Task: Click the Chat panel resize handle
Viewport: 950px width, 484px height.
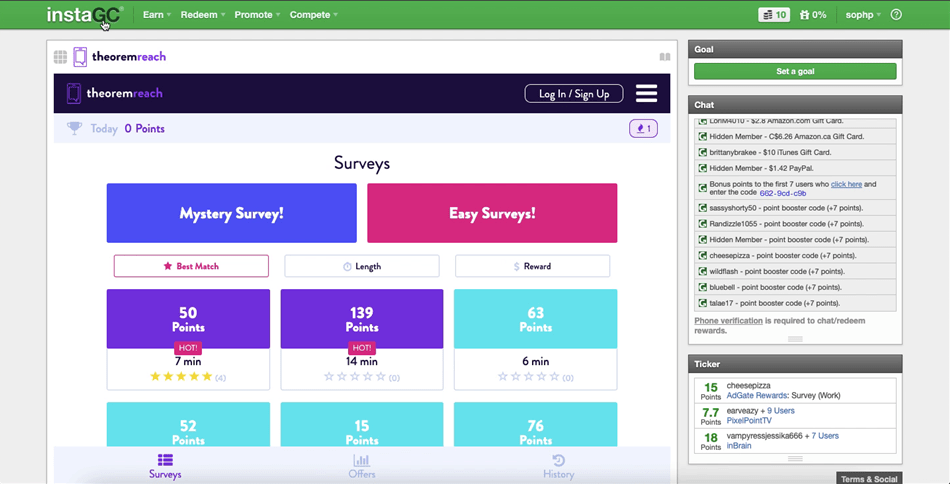Action: (x=795, y=339)
